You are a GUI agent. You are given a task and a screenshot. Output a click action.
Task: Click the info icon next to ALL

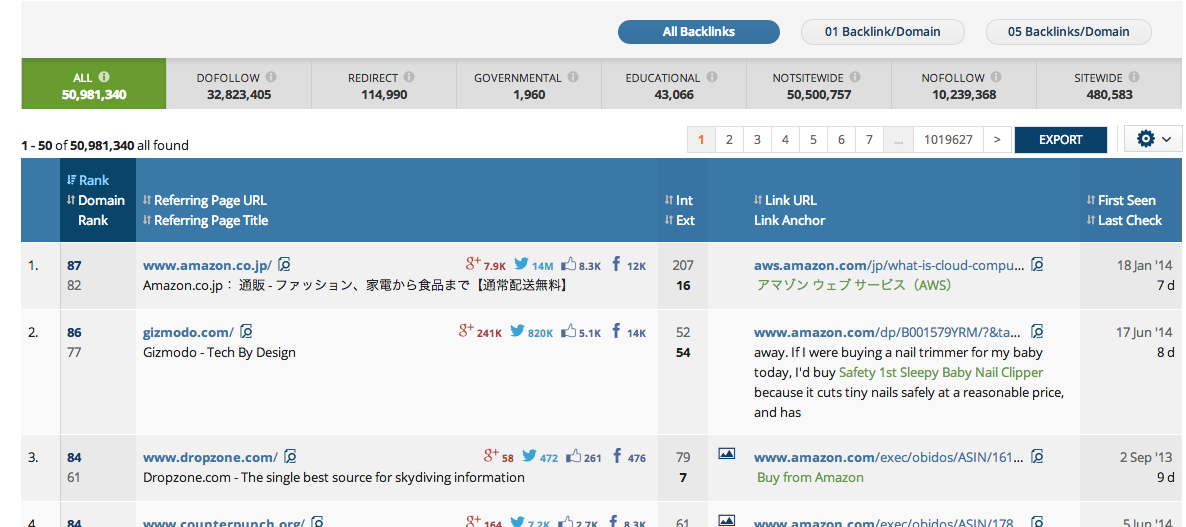pyautogui.click(x=104, y=77)
